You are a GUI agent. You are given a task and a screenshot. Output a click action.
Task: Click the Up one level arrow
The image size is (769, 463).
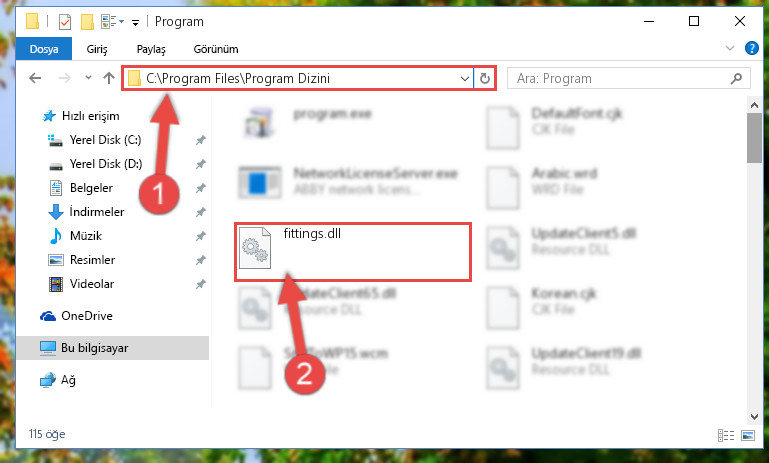coord(109,78)
